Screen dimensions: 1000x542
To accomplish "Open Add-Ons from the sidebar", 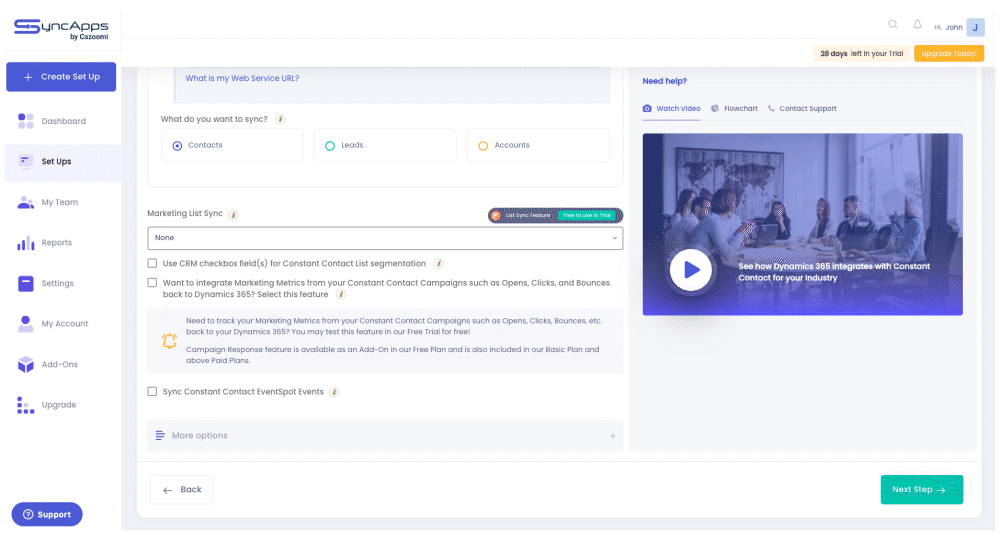I will tap(62, 364).
